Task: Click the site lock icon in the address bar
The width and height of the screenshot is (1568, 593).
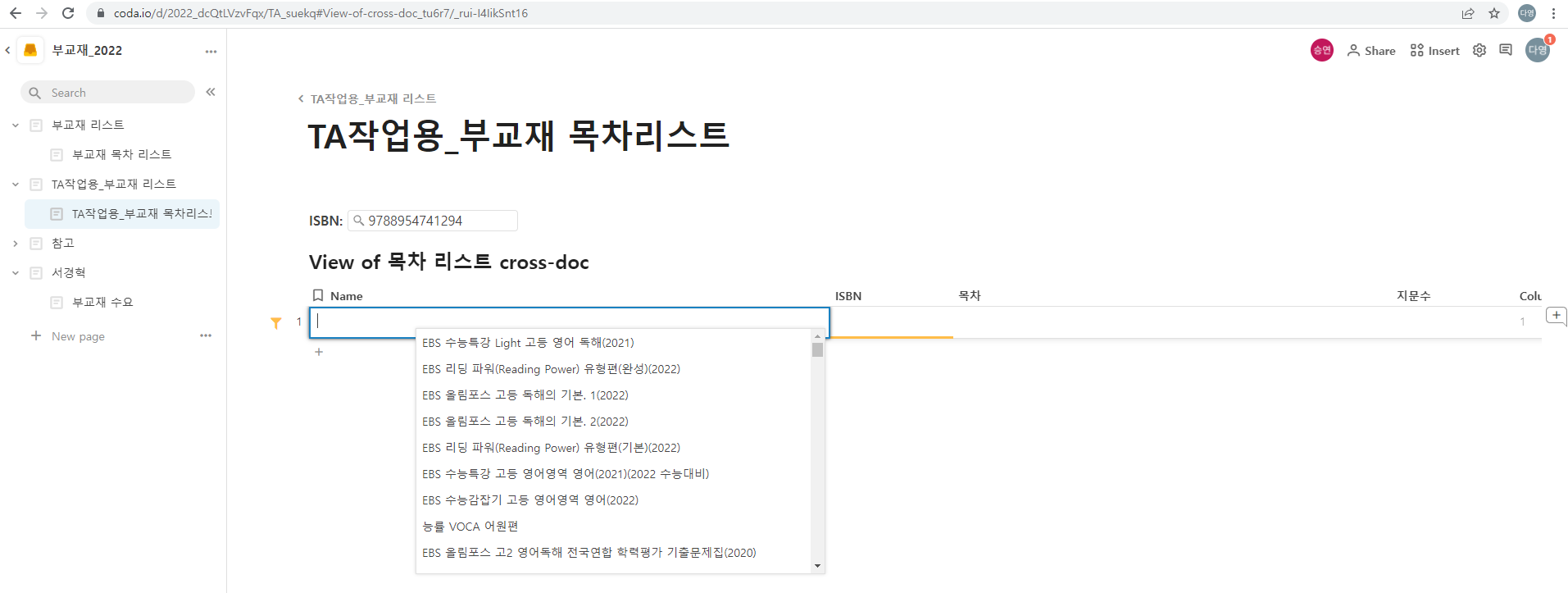Action: click(100, 13)
